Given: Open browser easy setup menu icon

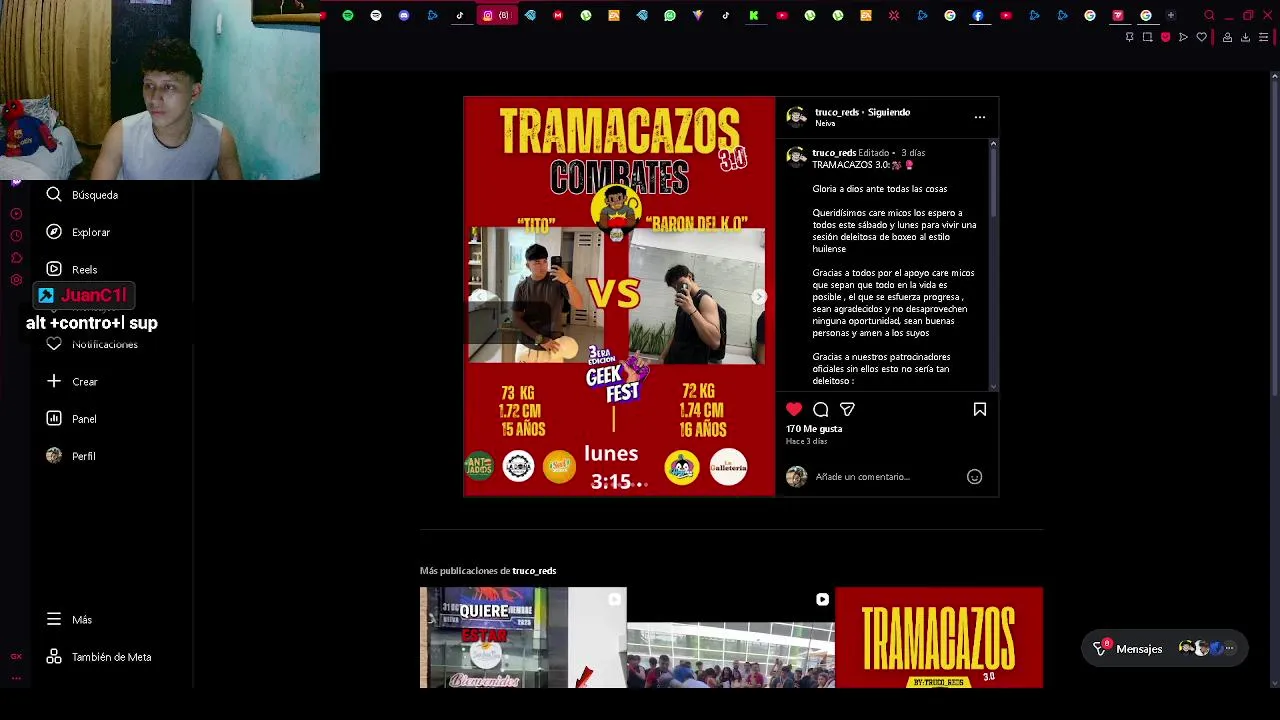Looking at the screenshot, I should click(x=1264, y=37).
